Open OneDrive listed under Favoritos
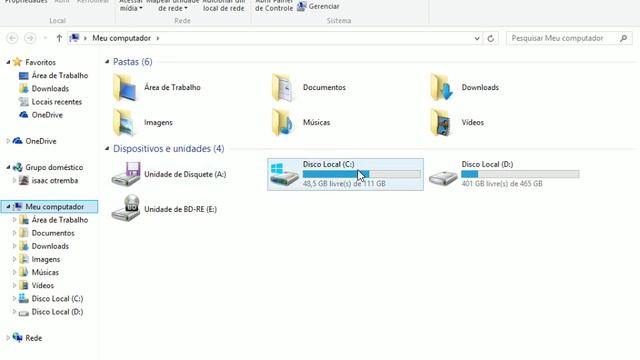 tap(41, 115)
